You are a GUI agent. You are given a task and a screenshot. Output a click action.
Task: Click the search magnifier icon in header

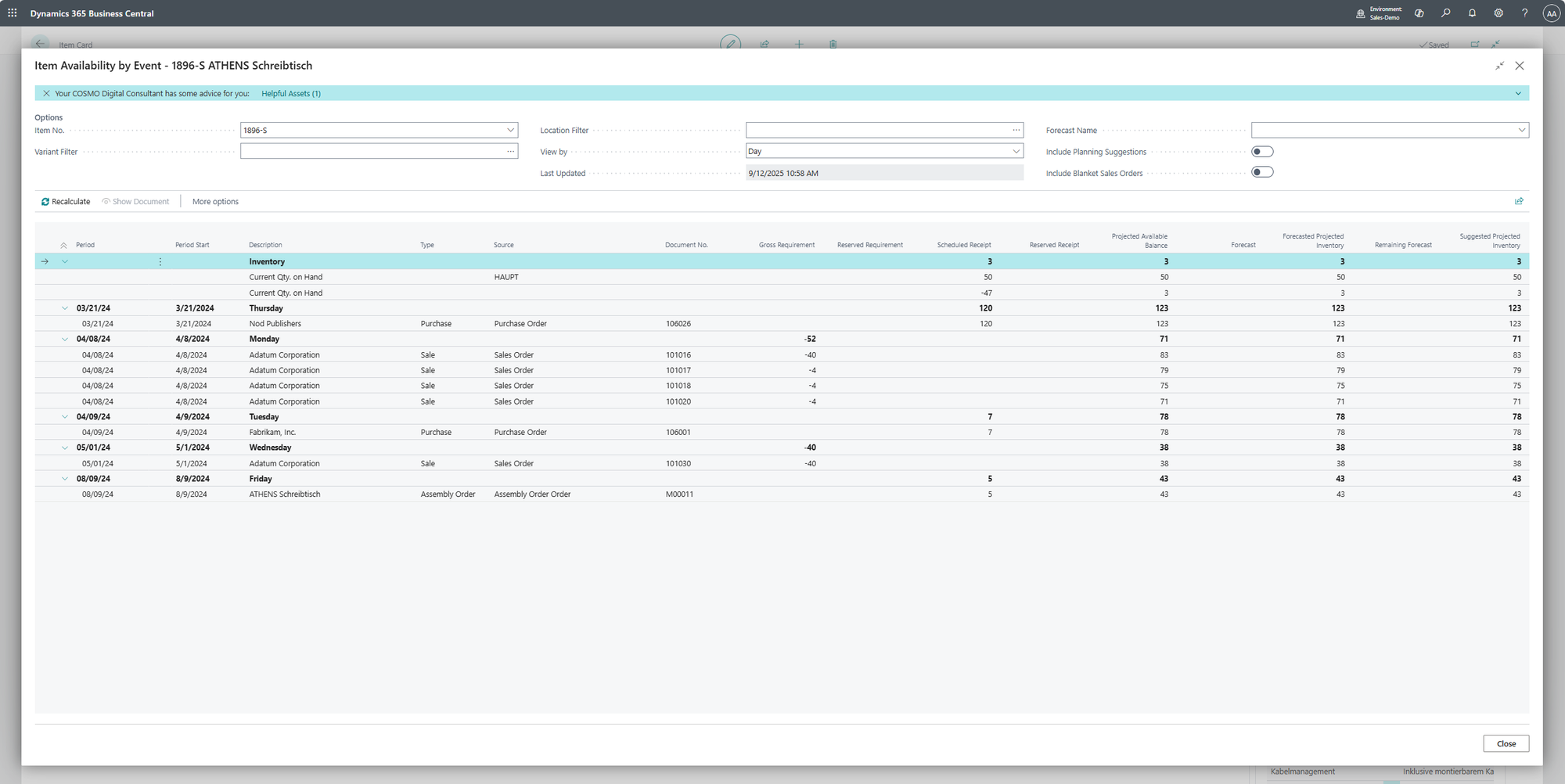tap(1445, 13)
